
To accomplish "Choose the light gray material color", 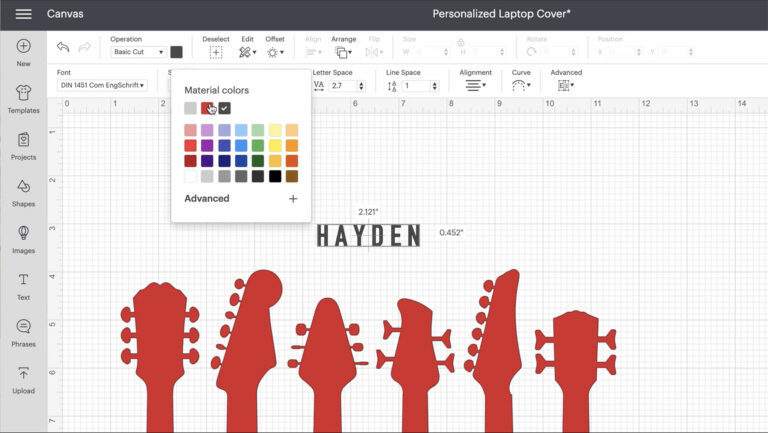I will 191,108.
